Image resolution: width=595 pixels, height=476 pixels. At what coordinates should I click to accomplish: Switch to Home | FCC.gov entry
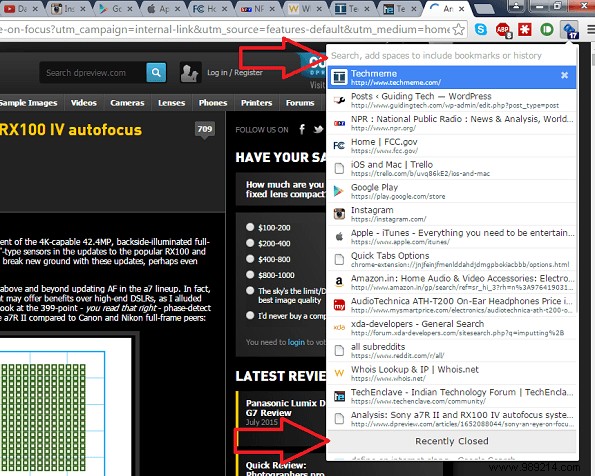click(452, 146)
